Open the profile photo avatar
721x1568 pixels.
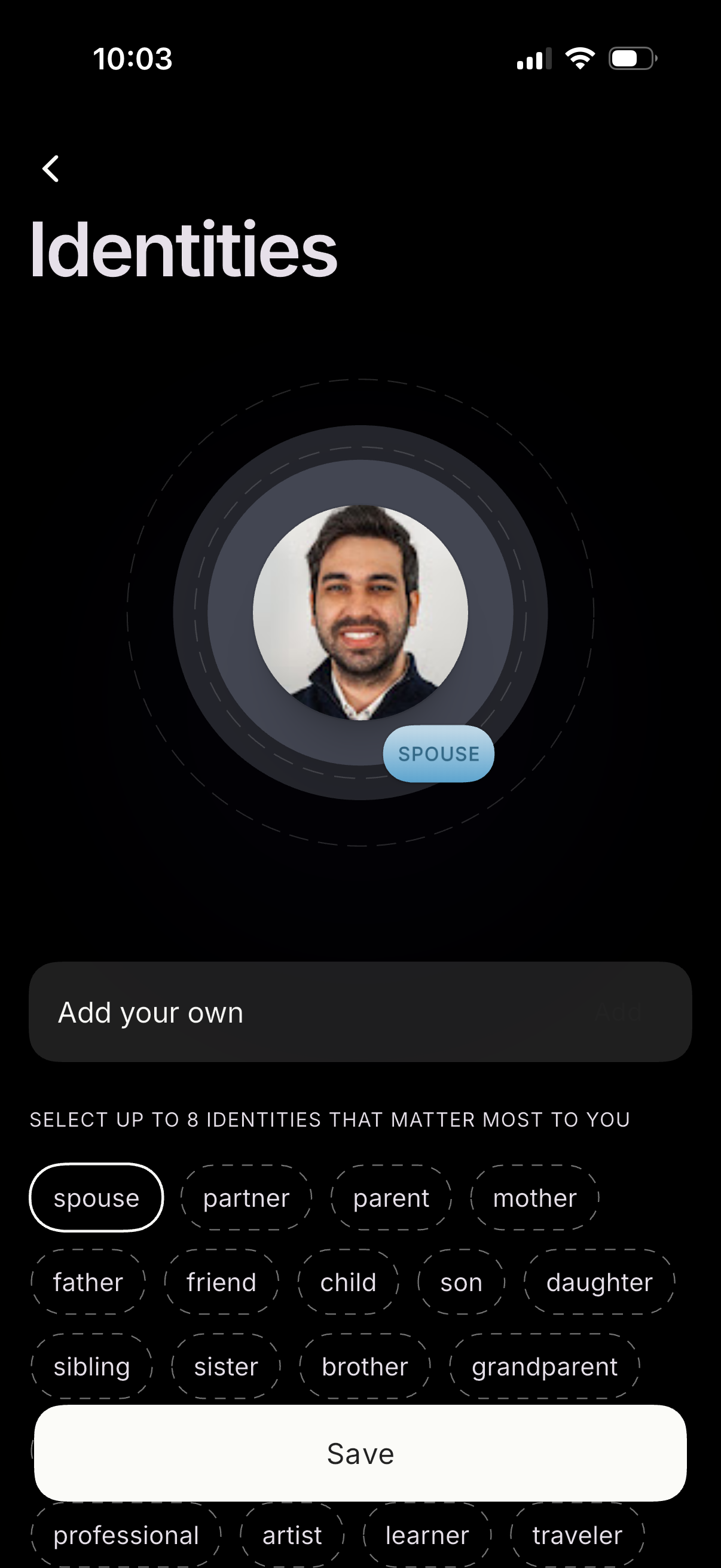[x=360, y=612]
